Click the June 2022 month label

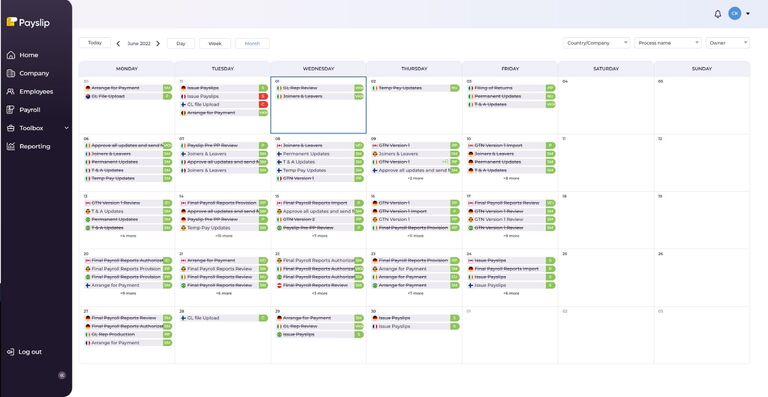(139, 44)
